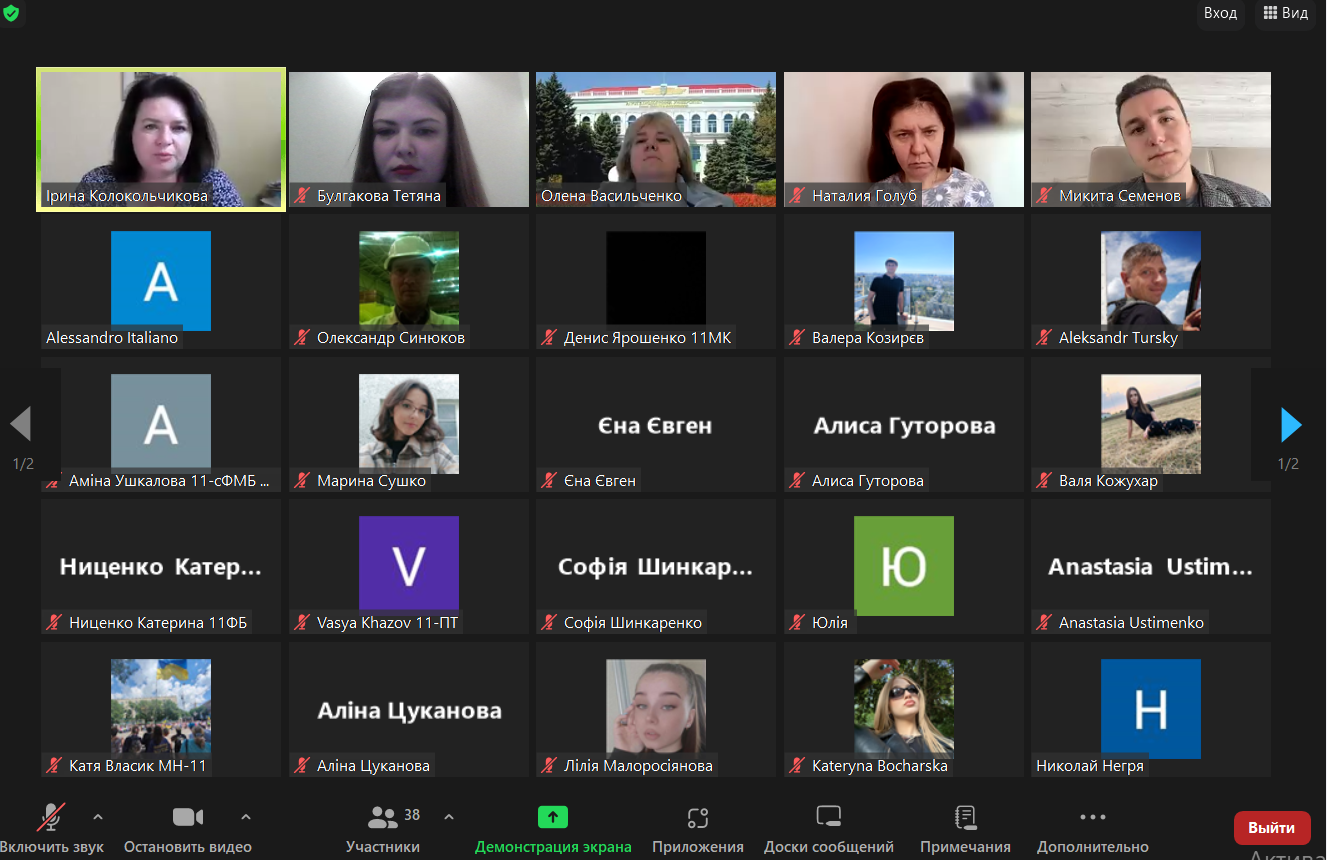This screenshot has height=860, width=1328.
Task: Click muted mic icon beside Kateryna Bocharska
Action: (x=797, y=766)
